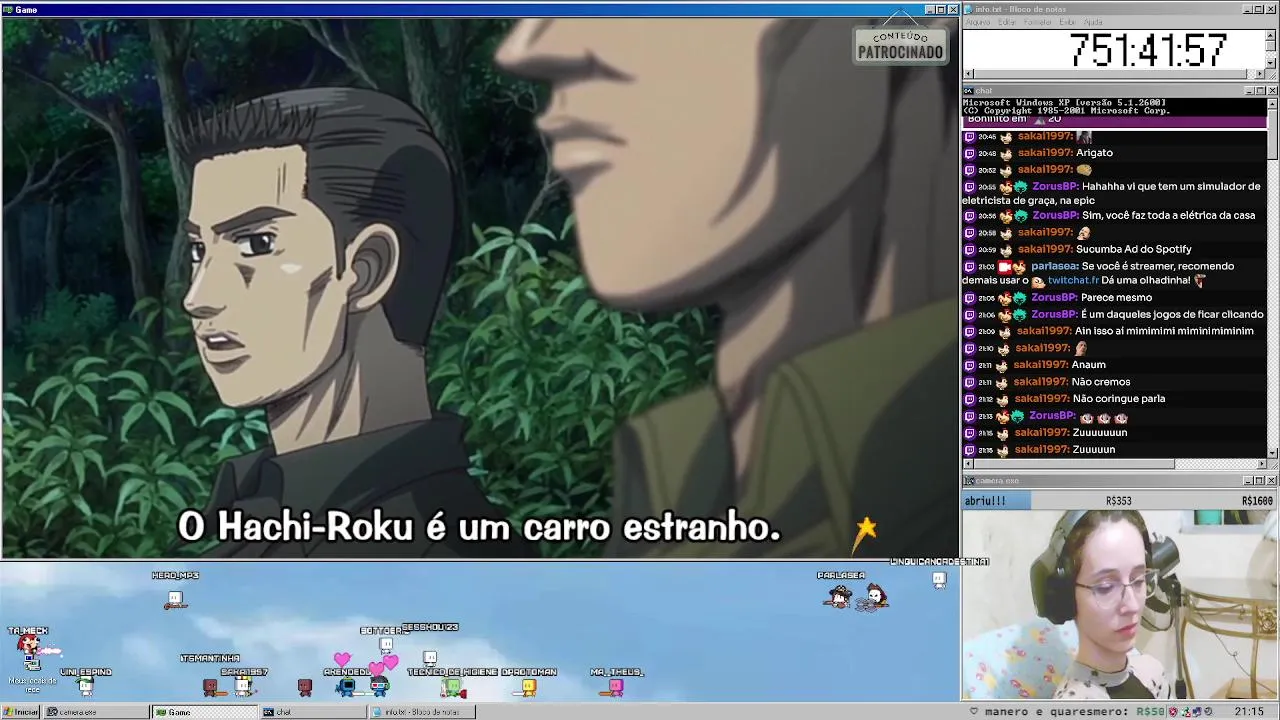The width and height of the screenshot is (1280, 720).
Task: Click the ITSMANTINHA avatar character
Action: coord(210,686)
